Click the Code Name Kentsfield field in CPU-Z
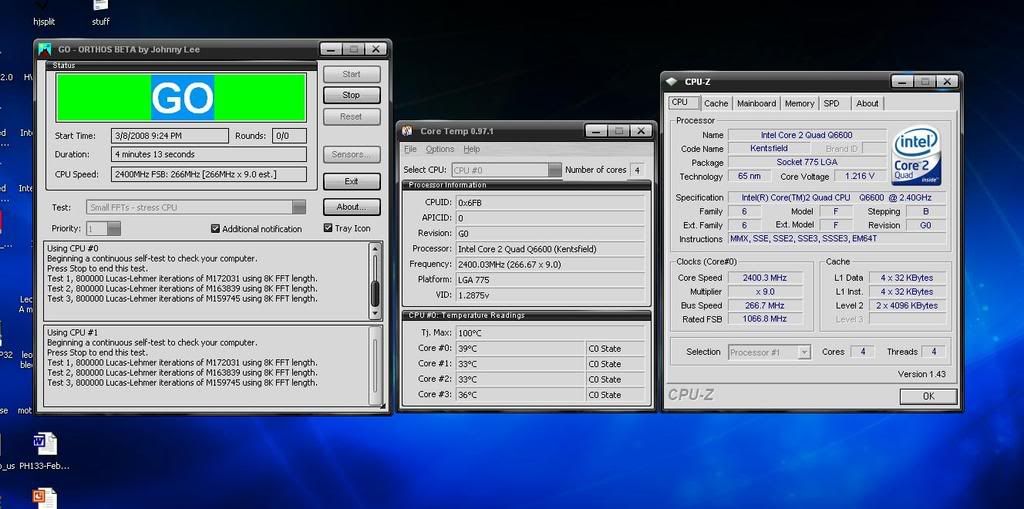1024x509 pixels. pos(769,149)
